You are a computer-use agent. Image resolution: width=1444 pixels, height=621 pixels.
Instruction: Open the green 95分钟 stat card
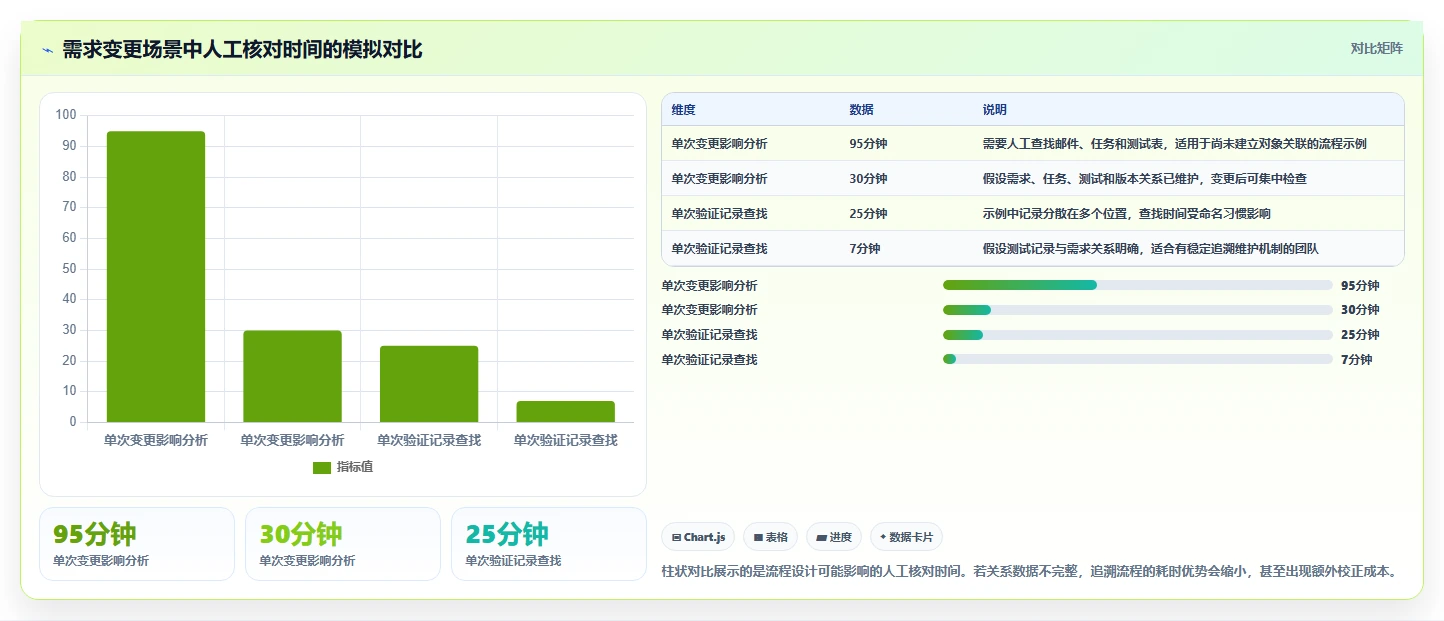click(137, 544)
